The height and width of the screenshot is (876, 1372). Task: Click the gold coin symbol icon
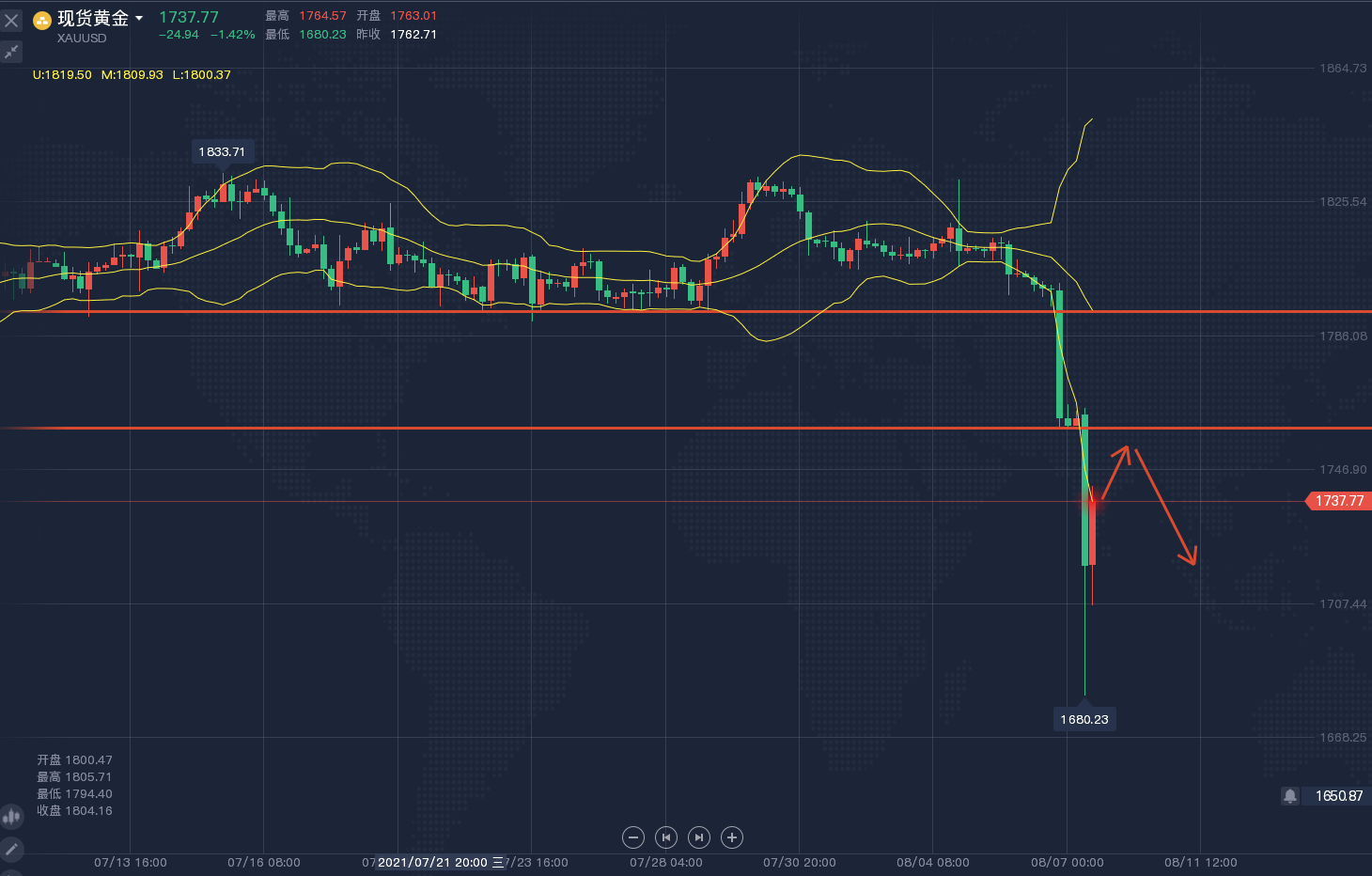(x=42, y=21)
